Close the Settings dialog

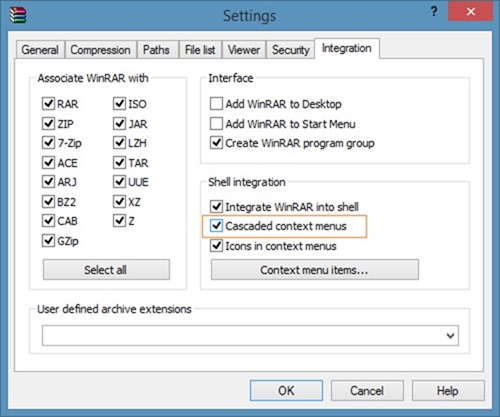471,12
